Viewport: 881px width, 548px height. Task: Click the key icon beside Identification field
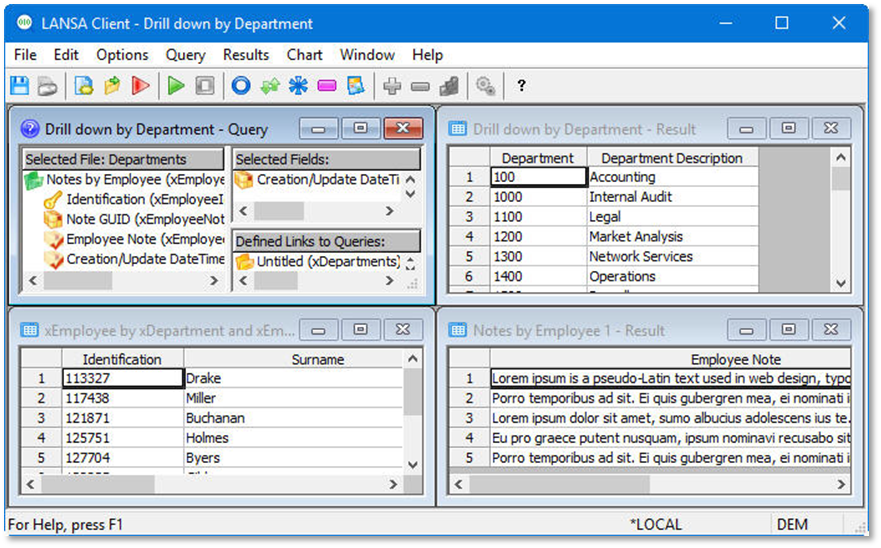pos(53,200)
